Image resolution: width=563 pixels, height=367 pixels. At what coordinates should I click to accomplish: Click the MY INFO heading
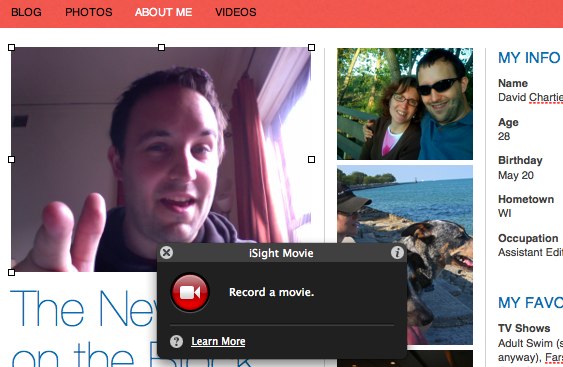tap(530, 58)
